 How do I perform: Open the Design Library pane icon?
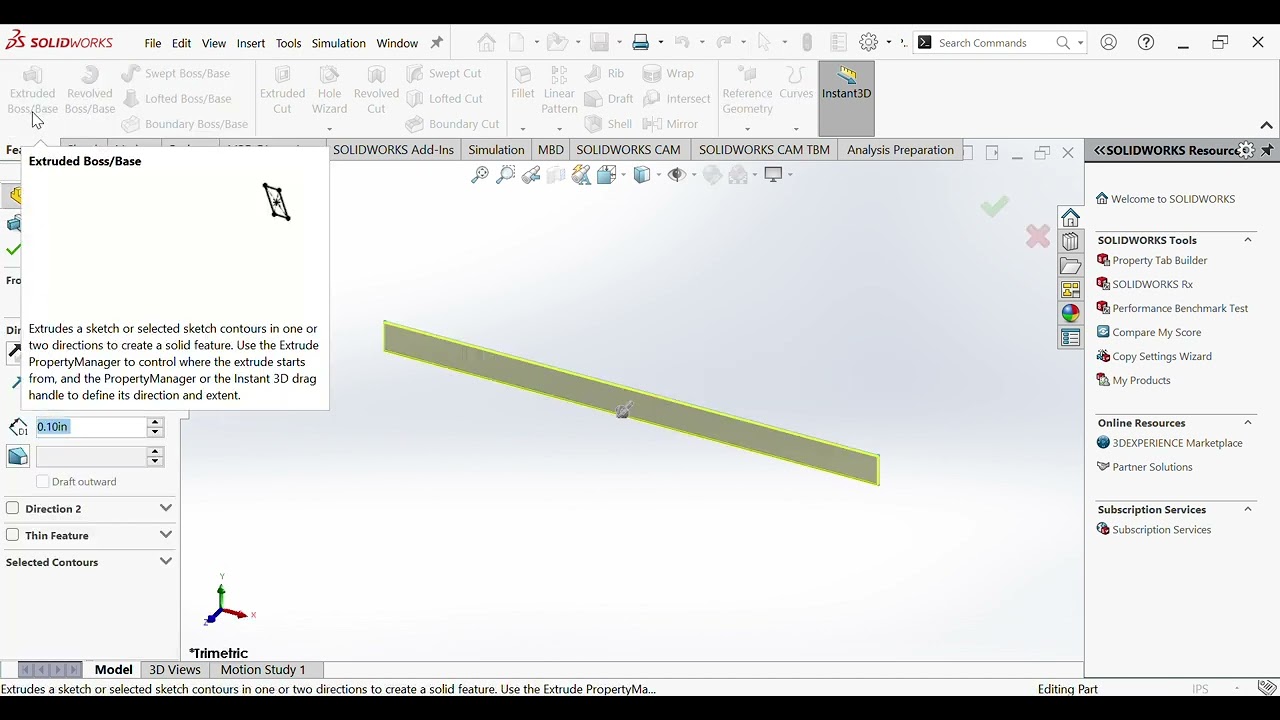click(1070, 242)
